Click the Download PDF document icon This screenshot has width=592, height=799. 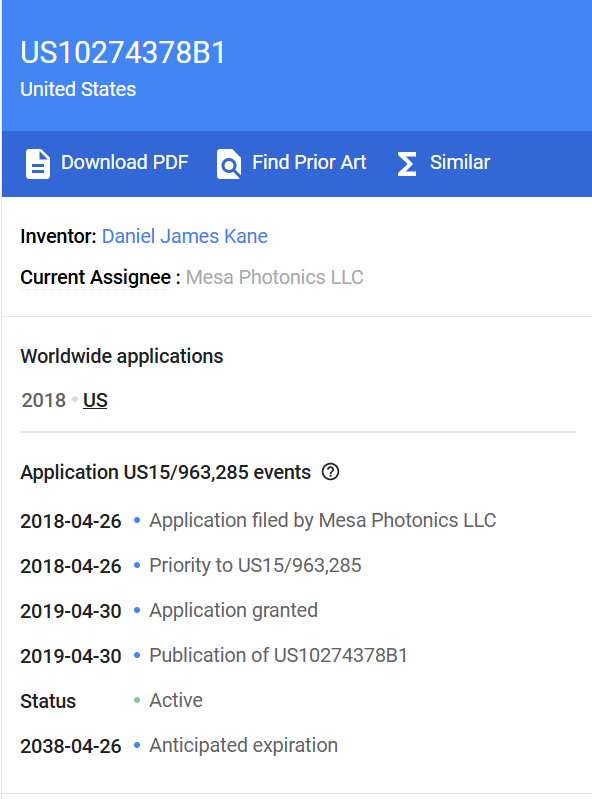click(x=38, y=164)
